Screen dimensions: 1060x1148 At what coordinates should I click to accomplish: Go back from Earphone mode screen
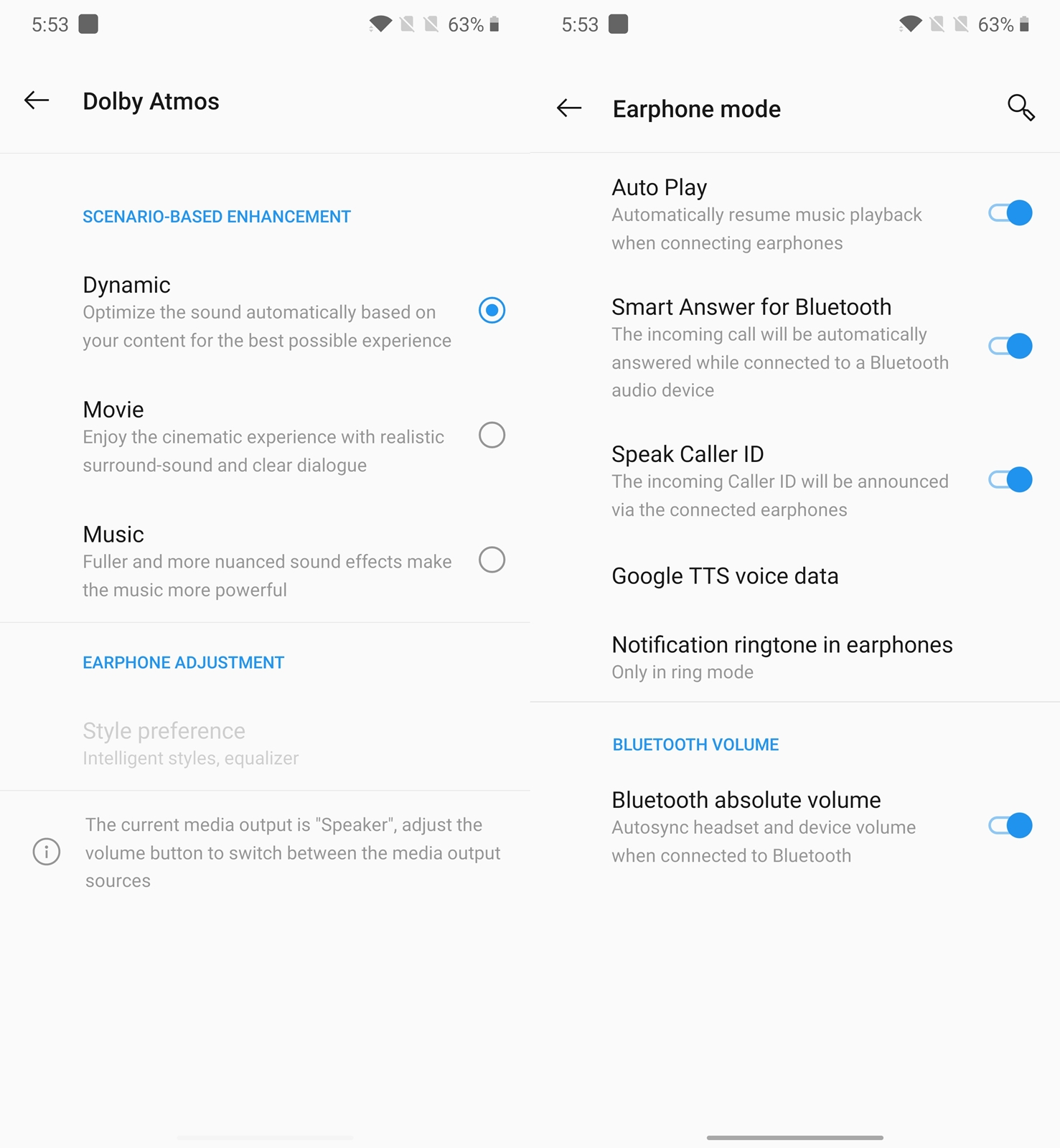pyautogui.click(x=569, y=108)
